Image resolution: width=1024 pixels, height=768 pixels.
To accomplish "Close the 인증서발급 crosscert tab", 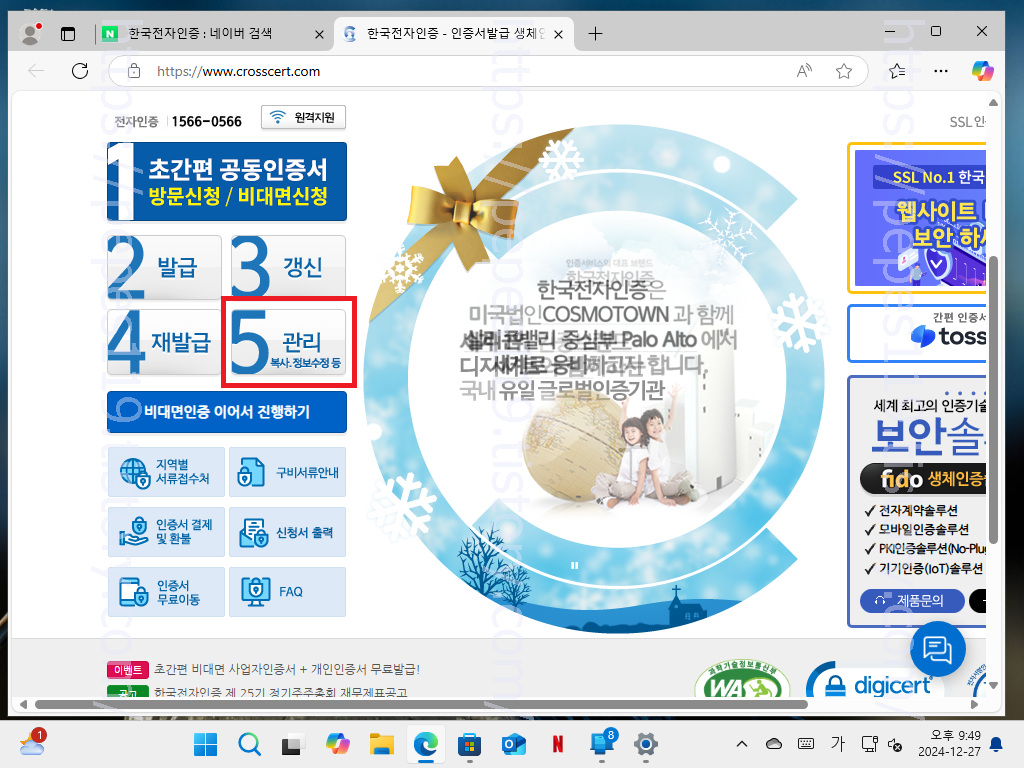I will (558, 35).
